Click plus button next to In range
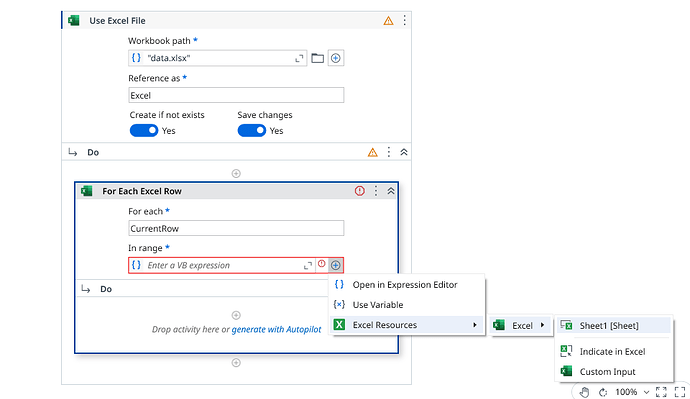The image size is (690, 399). click(x=336, y=265)
